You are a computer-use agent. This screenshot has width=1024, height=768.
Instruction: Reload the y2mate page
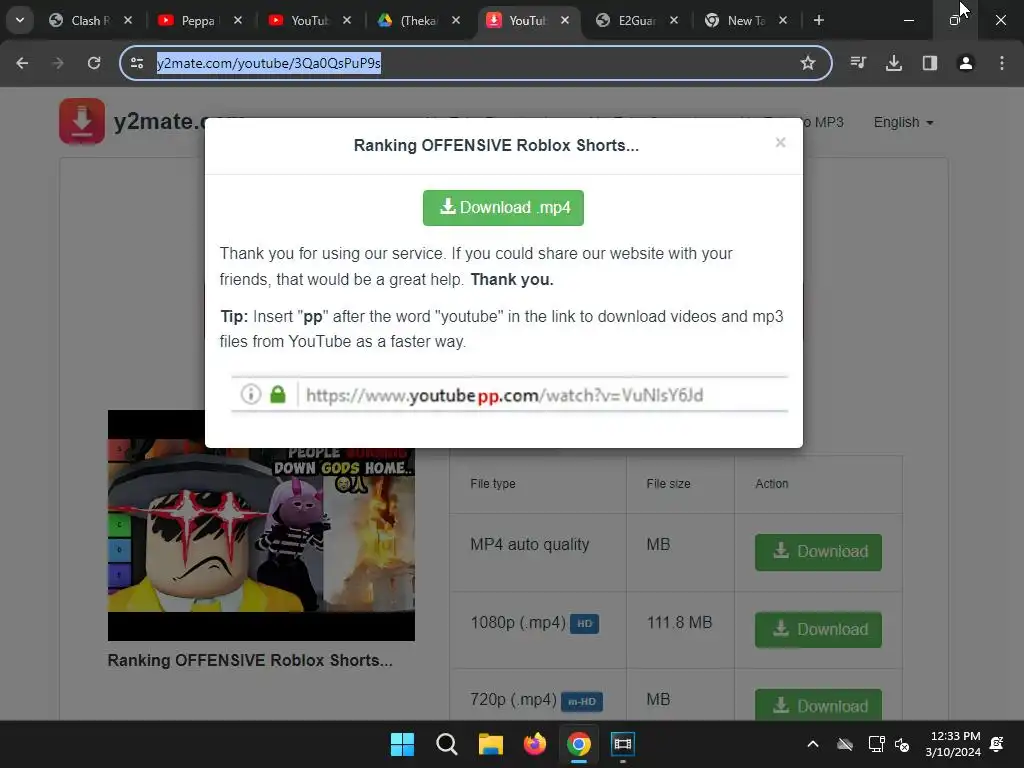pyautogui.click(x=94, y=63)
